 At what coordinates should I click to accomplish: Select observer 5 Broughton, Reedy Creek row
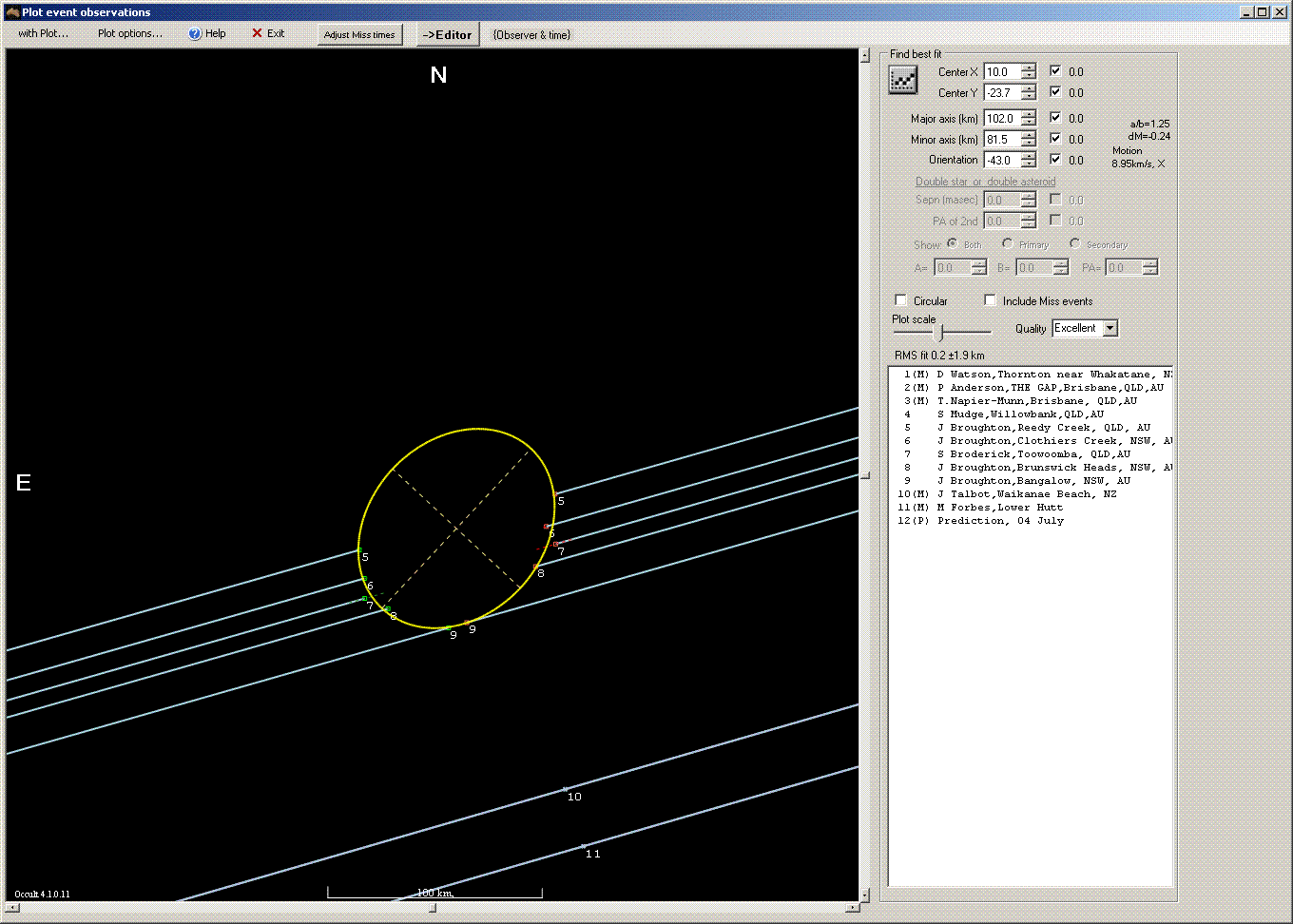1031,428
